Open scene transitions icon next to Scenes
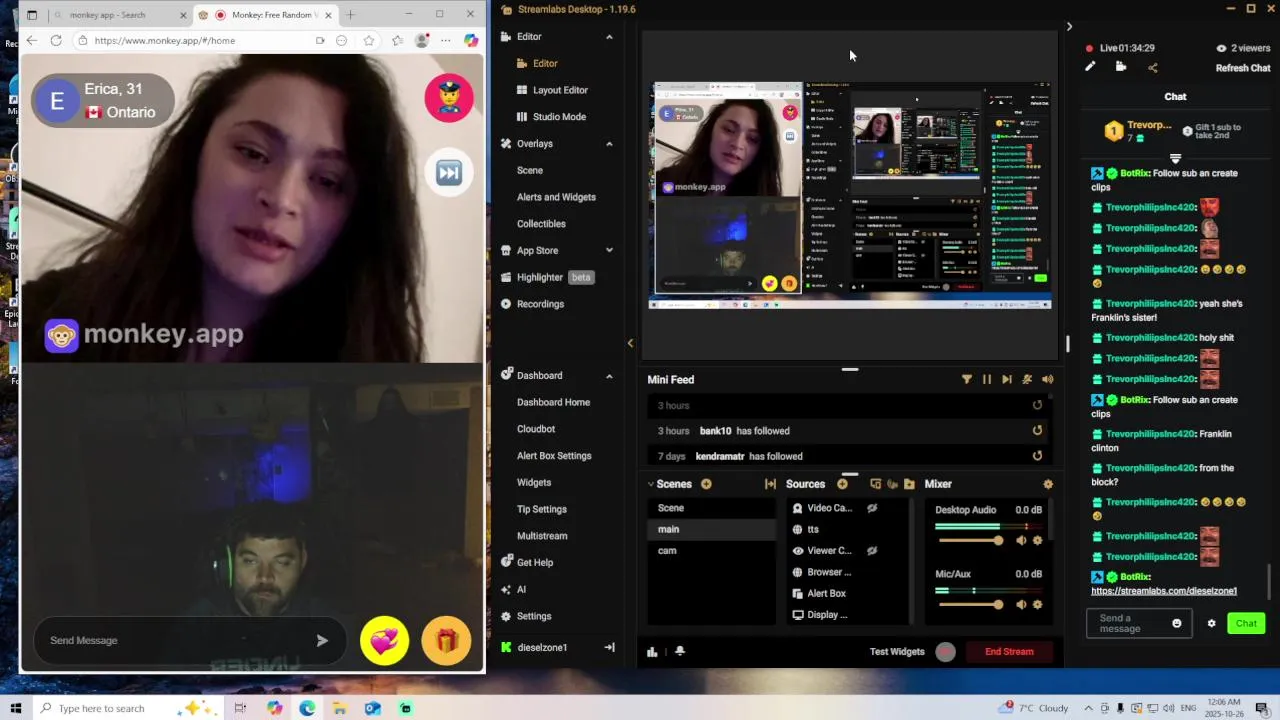Viewport: 1280px width, 720px height. (770, 484)
